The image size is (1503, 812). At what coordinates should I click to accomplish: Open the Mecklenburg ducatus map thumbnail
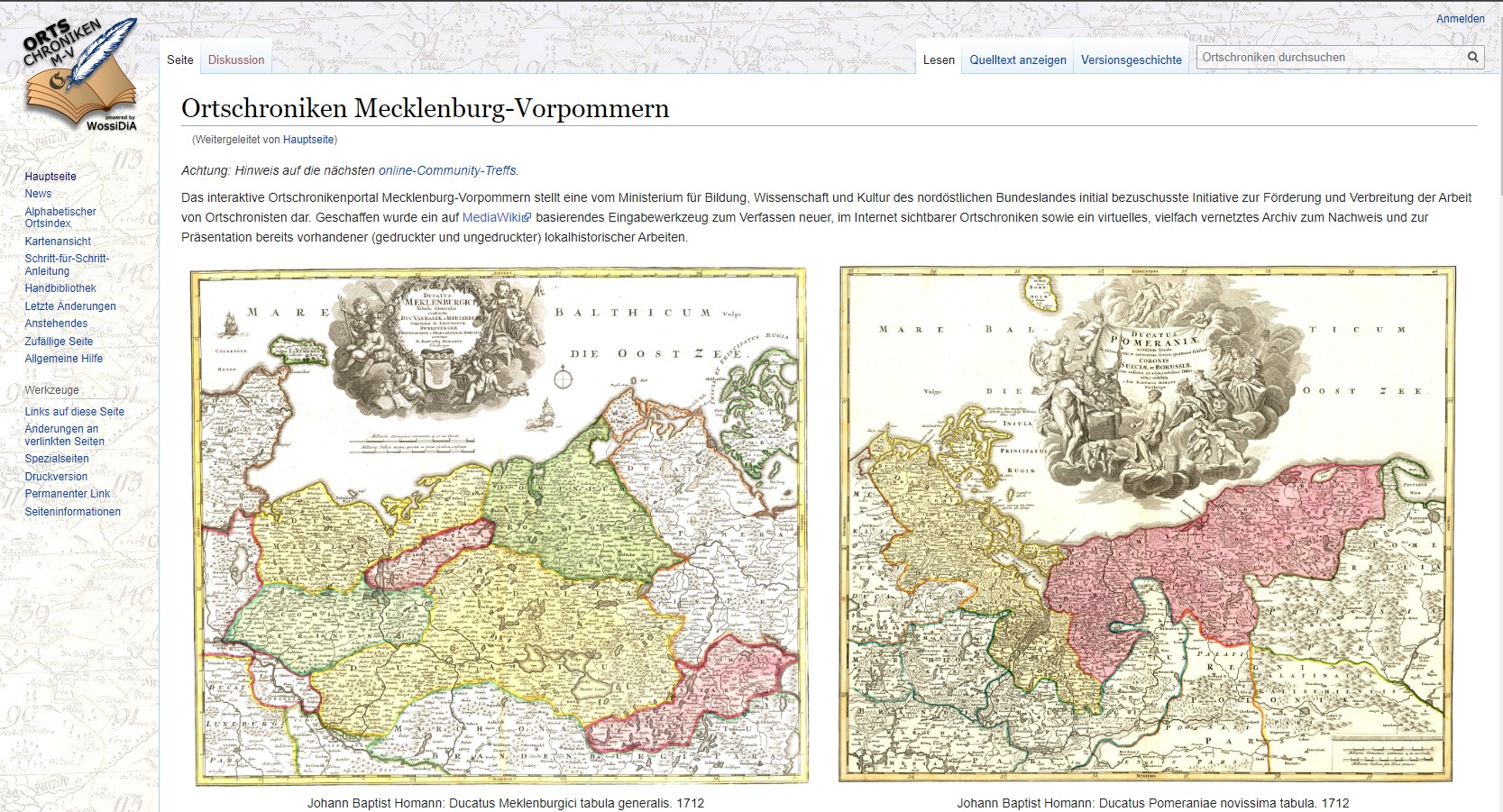click(499, 525)
